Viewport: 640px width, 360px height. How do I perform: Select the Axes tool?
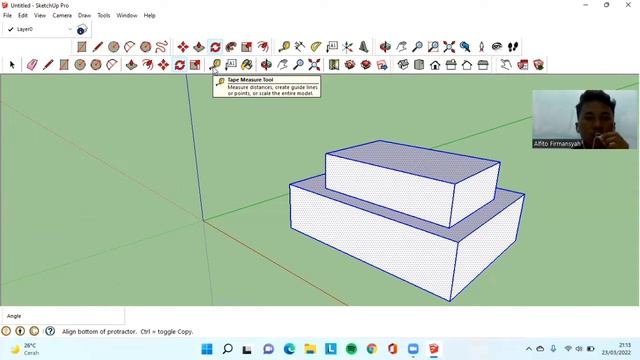tap(347, 47)
